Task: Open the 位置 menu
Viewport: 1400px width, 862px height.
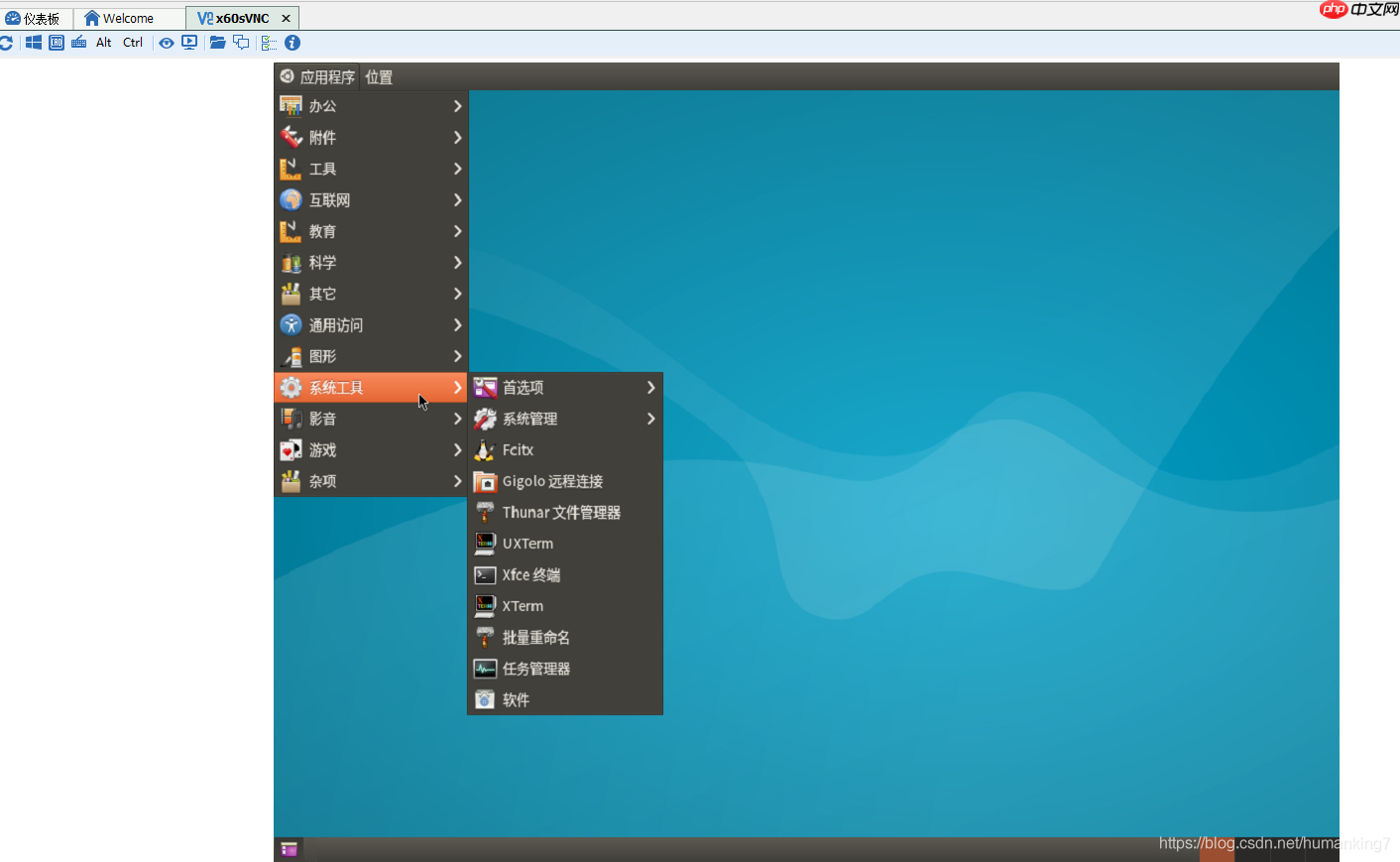Action: (x=378, y=75)
